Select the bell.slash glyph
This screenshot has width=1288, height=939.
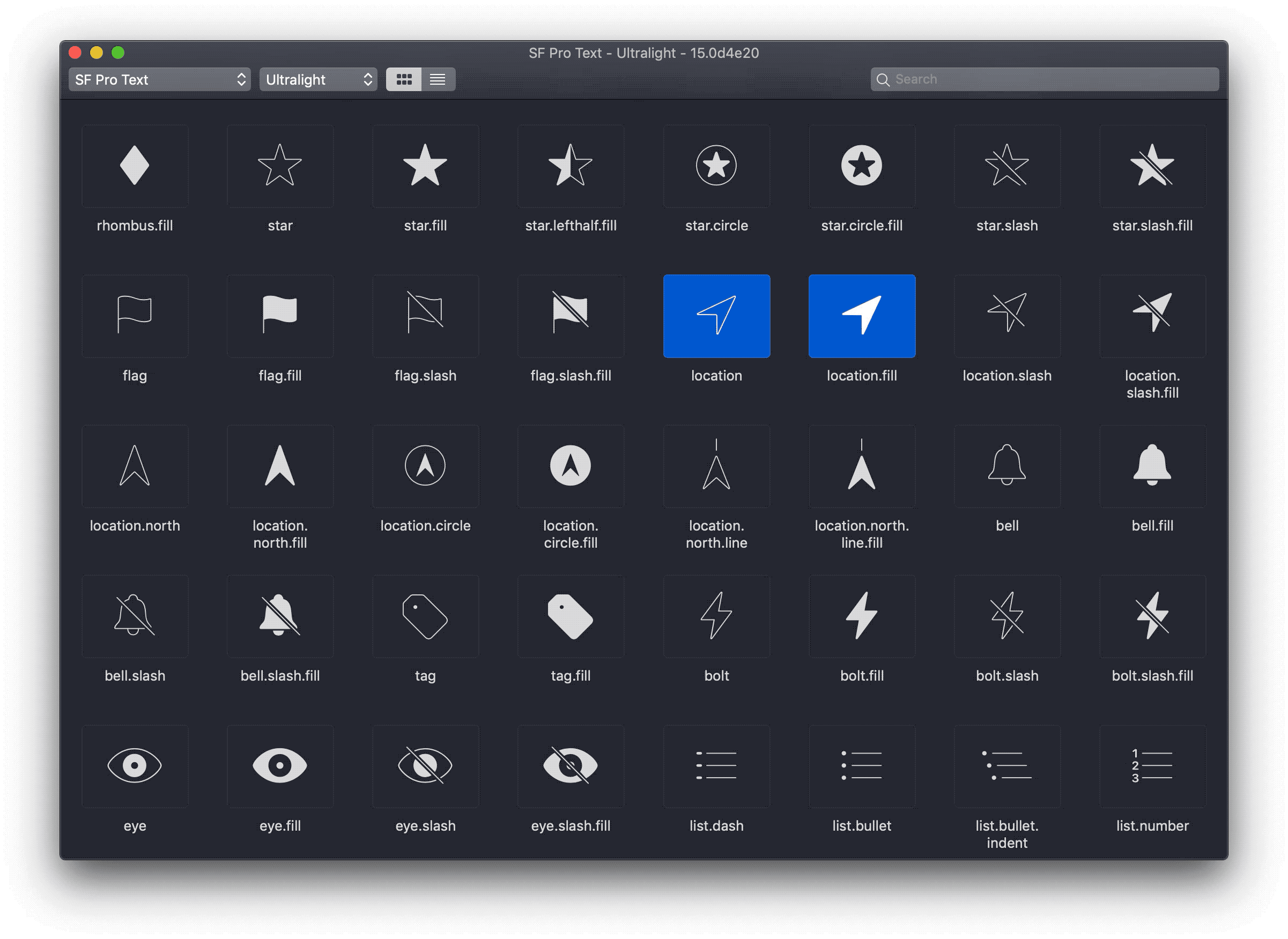pyautogui.click(x=135, y=616)
